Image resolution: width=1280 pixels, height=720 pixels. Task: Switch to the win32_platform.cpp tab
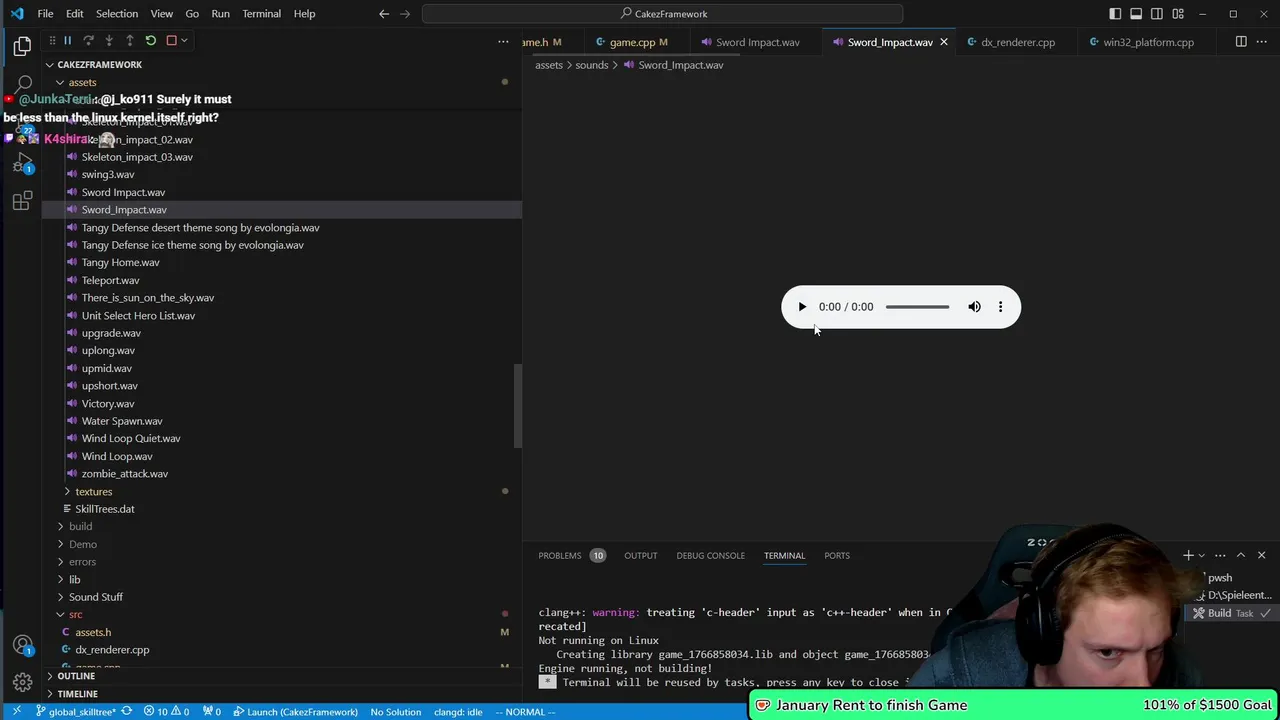coord(1148,42)
